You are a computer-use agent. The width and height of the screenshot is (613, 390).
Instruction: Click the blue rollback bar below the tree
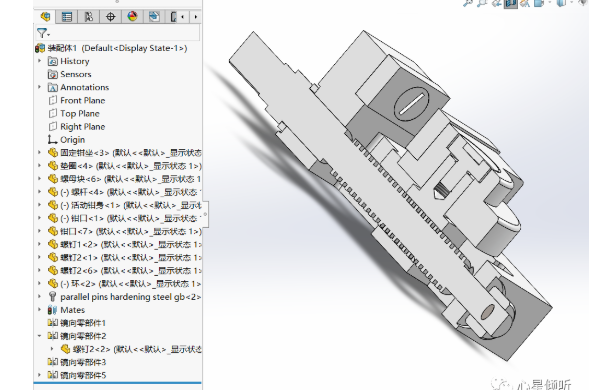117,383
